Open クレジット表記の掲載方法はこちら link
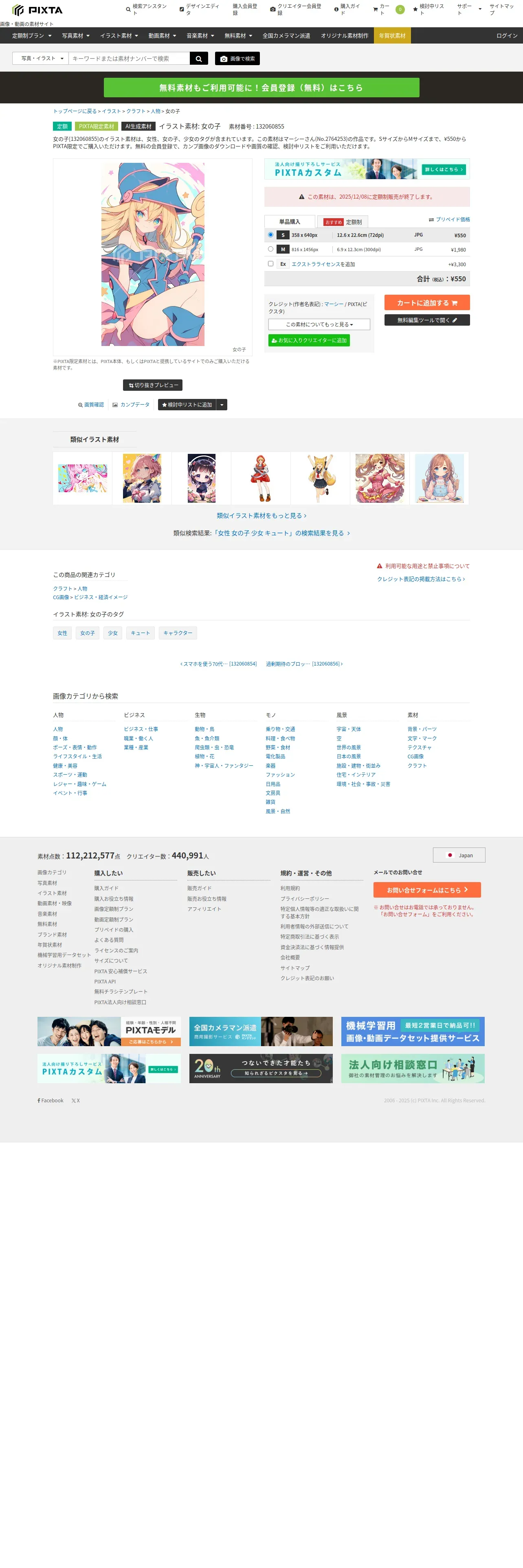This screenshot has height=1568, width=523. tap(421, 580)
